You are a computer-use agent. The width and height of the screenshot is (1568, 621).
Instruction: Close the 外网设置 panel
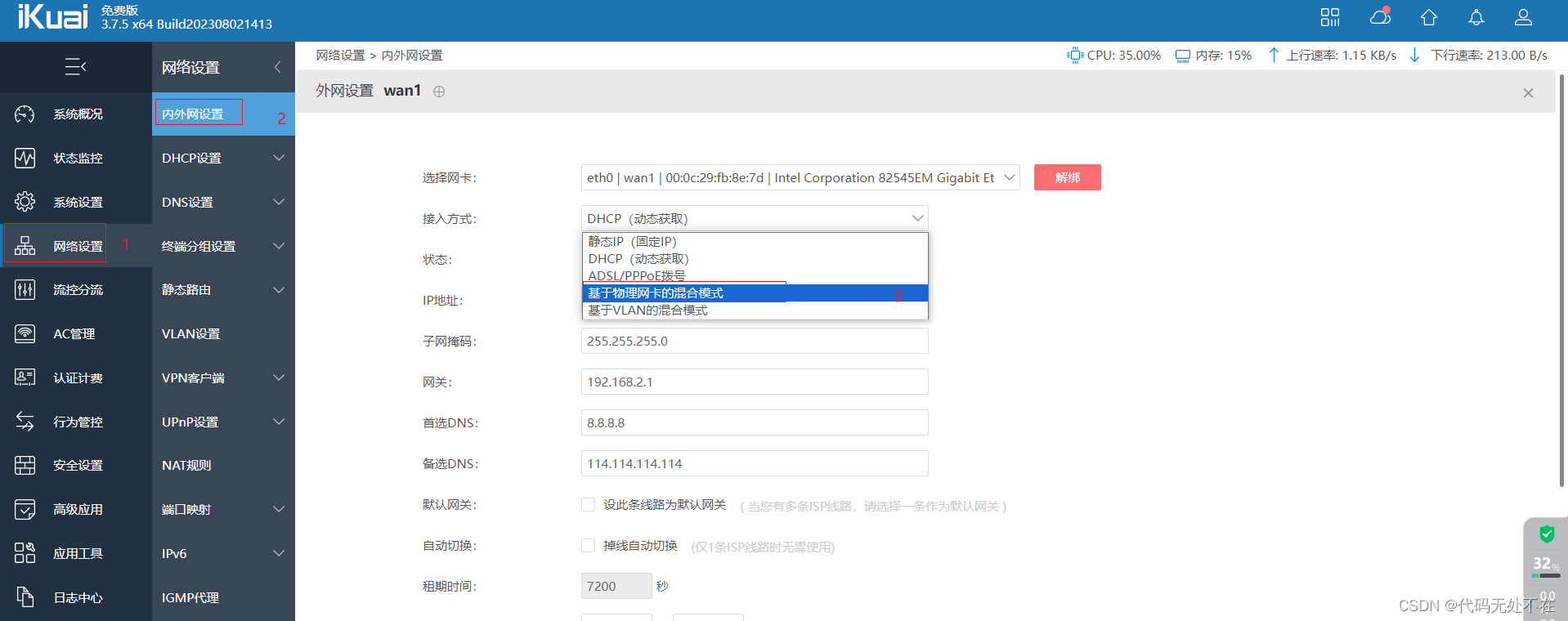point(1528,93)
